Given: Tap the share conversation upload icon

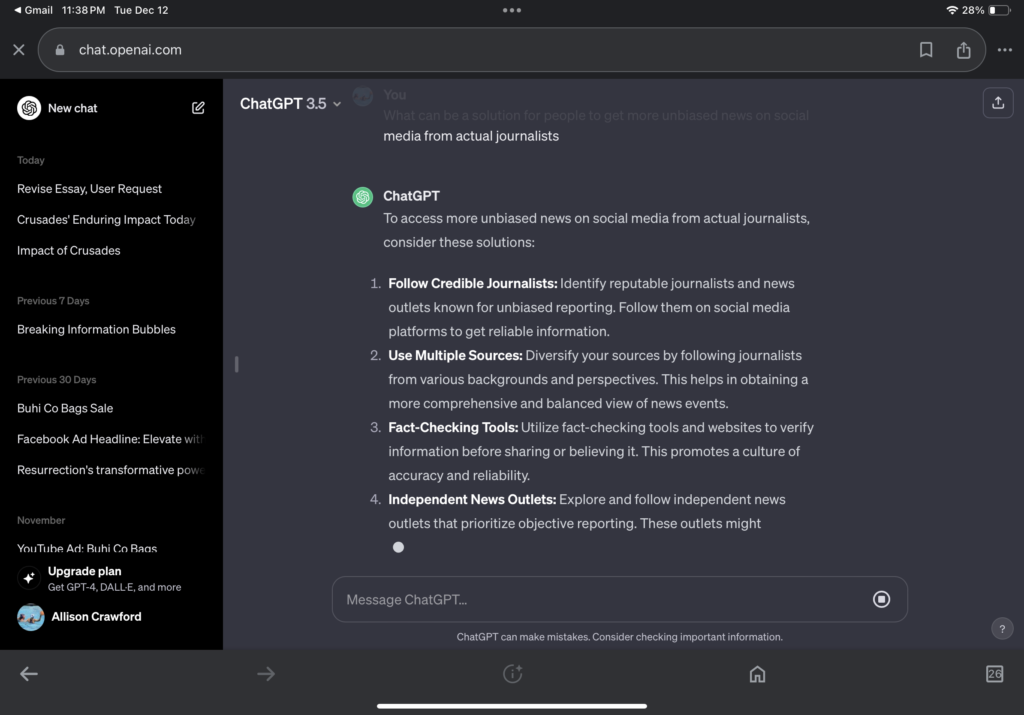Looking at the screenshot, I should point(998,103).
